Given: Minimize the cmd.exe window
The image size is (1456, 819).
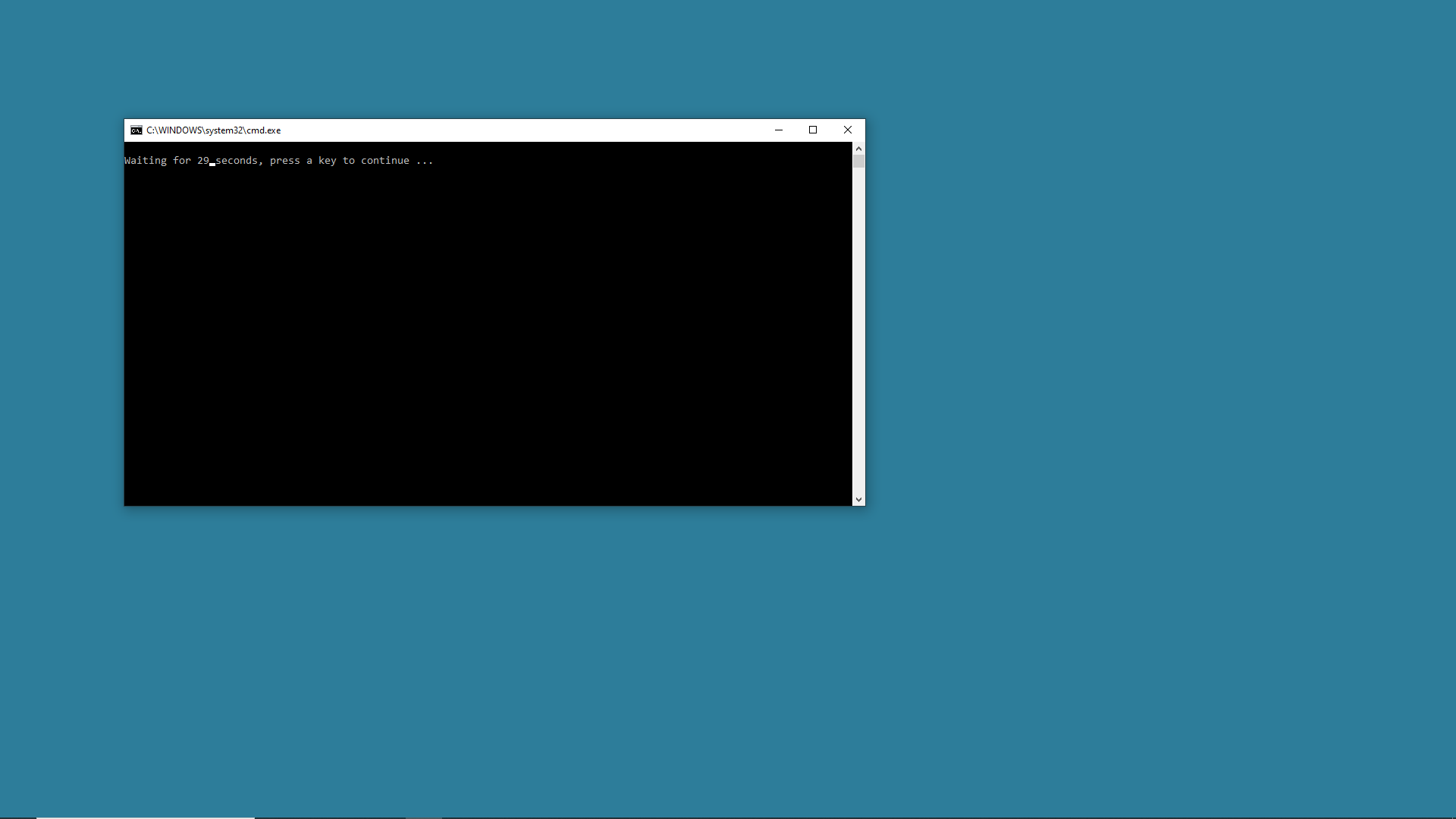Looking at the screenshot, I should click(x=778, y=130).
